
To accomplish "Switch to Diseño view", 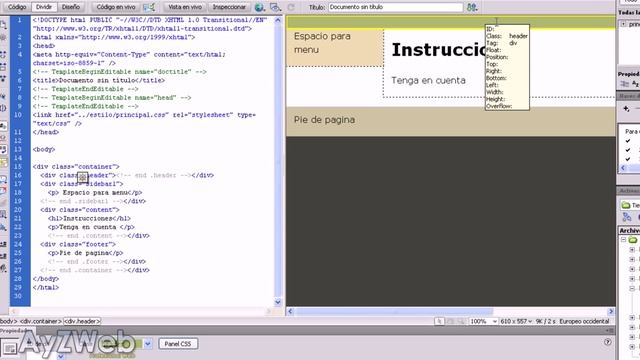I will click(71, 7).
